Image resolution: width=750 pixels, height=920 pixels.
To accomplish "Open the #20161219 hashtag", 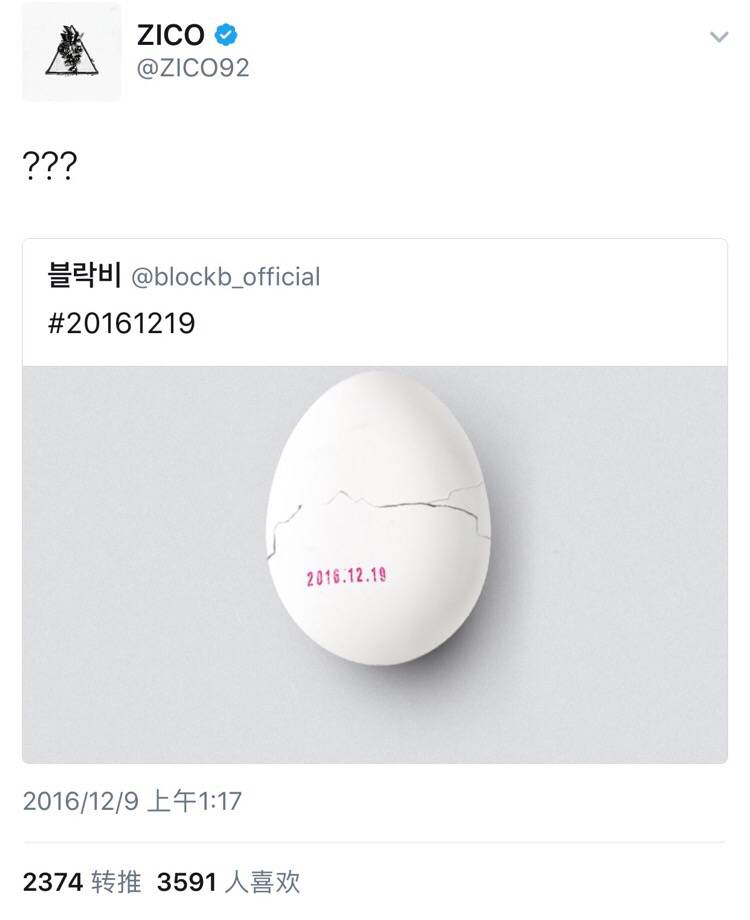I will (x=121, y=323).
